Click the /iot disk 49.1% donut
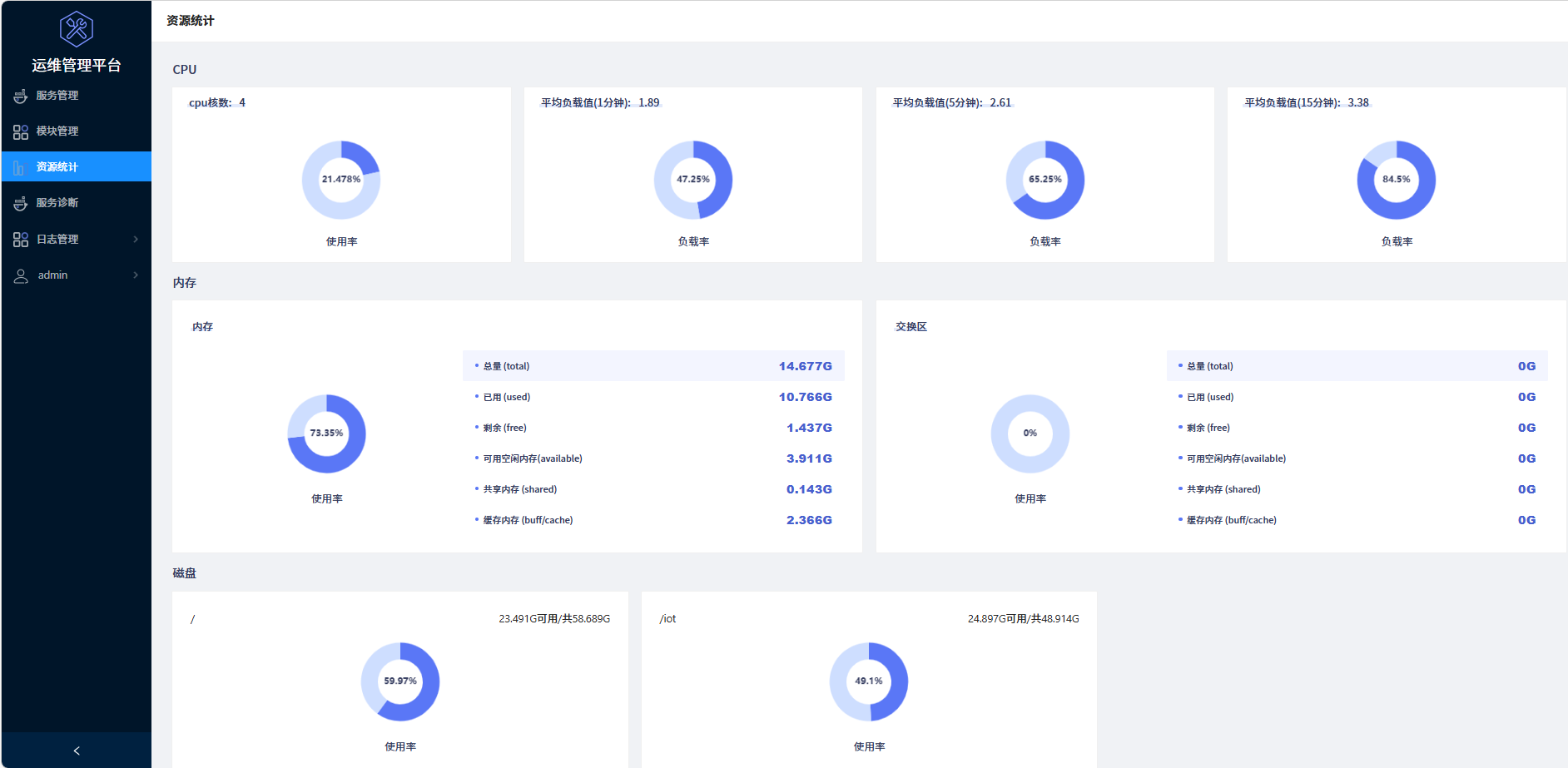 869,681
